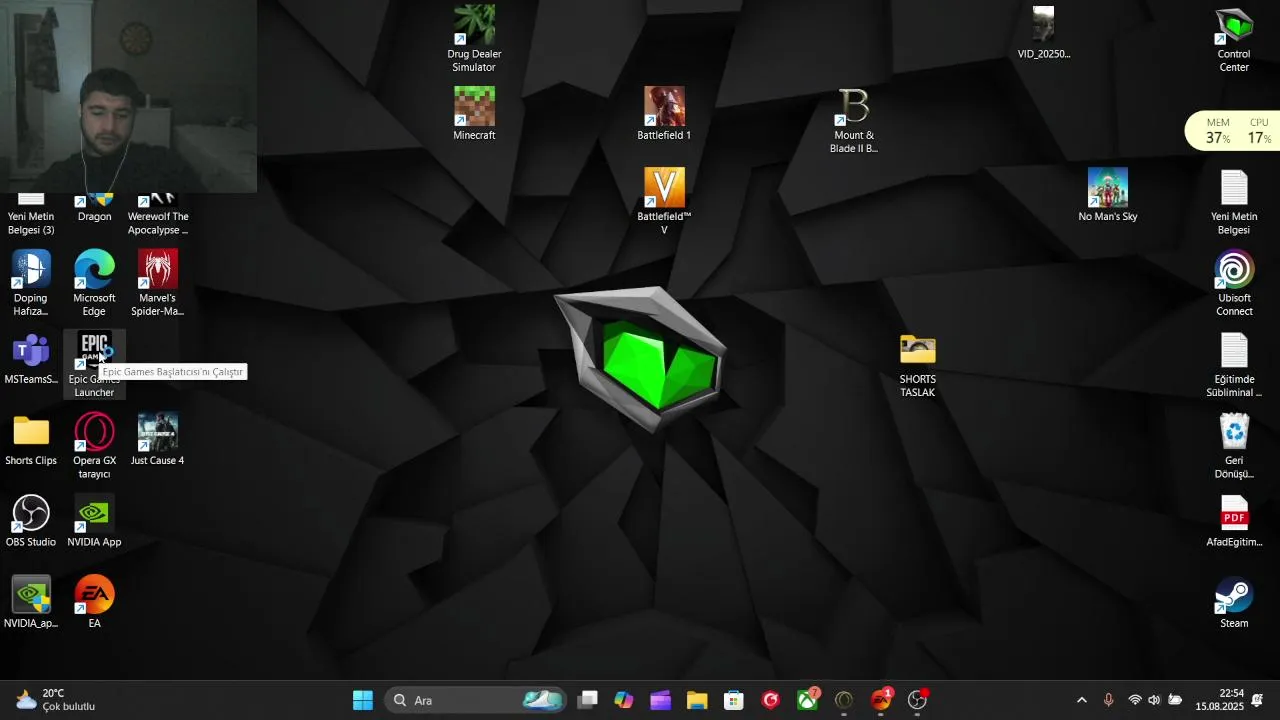Launch the EA desktop shortcut
Image resolution: width=1280 pixels, height=720 pixels.
[94, 602]
